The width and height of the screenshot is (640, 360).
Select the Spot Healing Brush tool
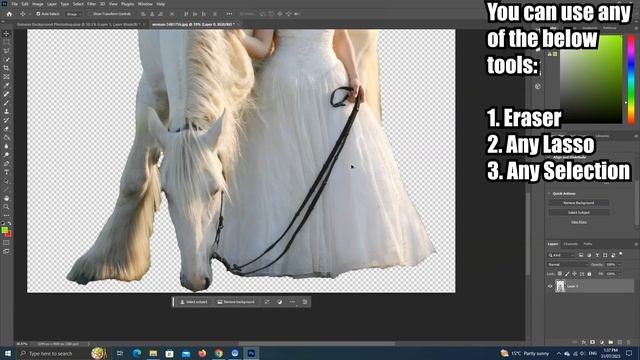(x=6, y=94)
